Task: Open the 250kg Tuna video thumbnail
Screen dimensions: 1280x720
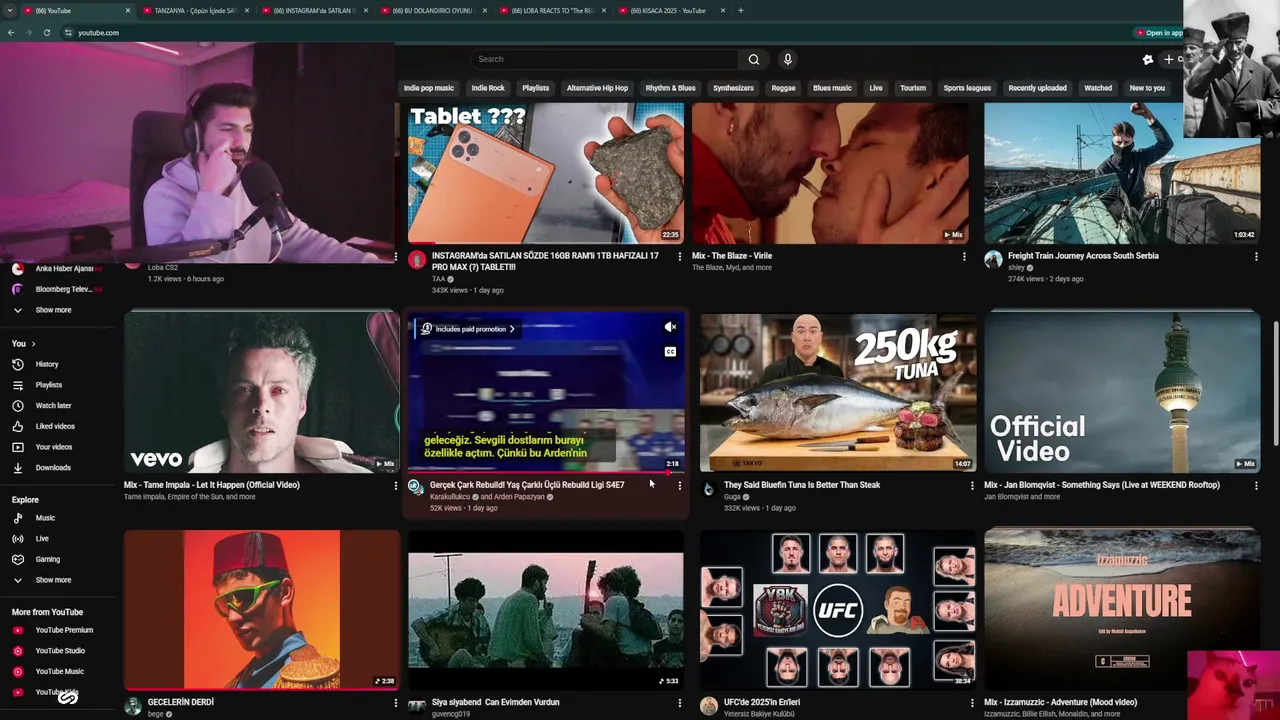Action: click(x=838, y=392)
